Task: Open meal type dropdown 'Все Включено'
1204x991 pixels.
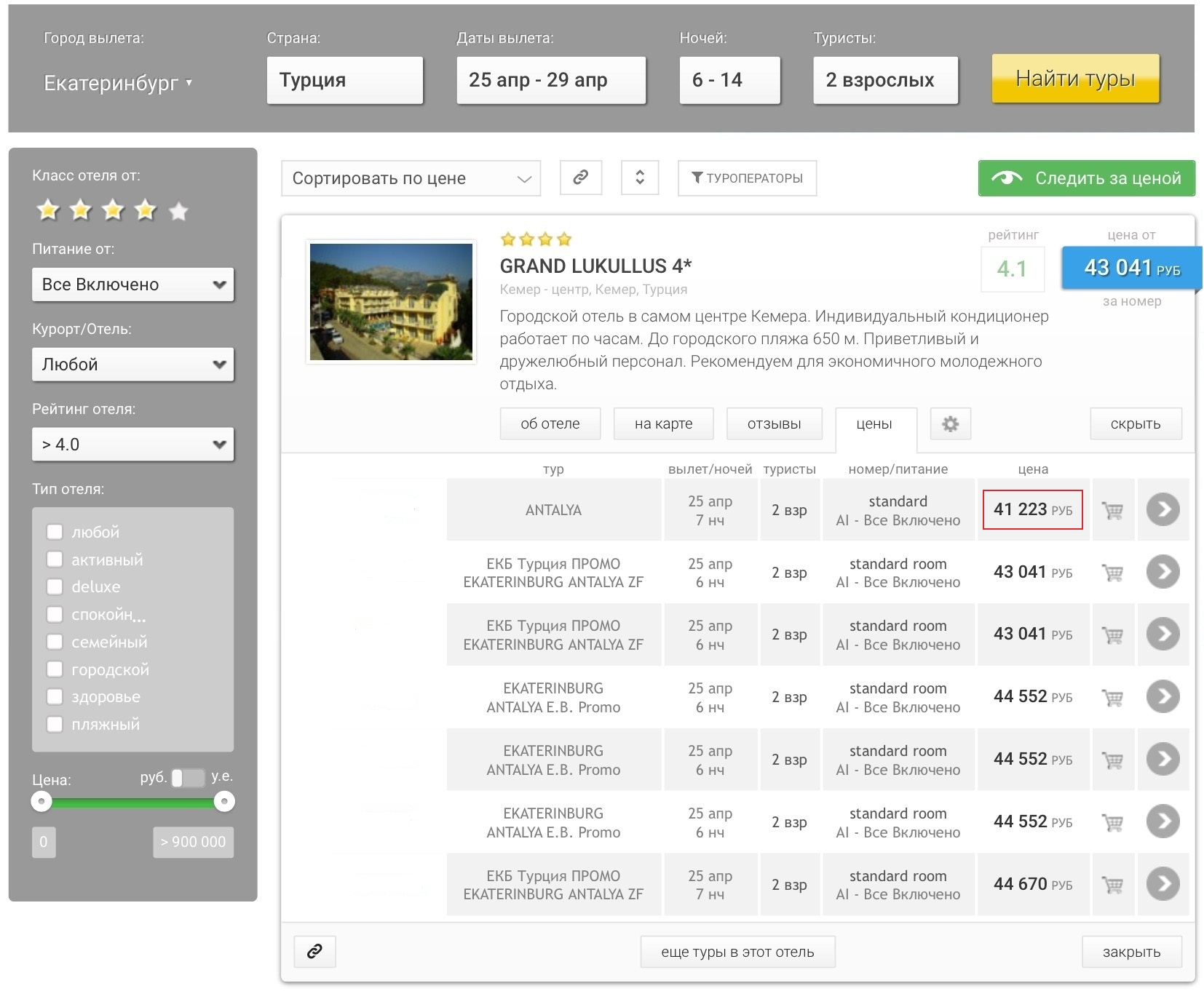Action: point(132,284)
